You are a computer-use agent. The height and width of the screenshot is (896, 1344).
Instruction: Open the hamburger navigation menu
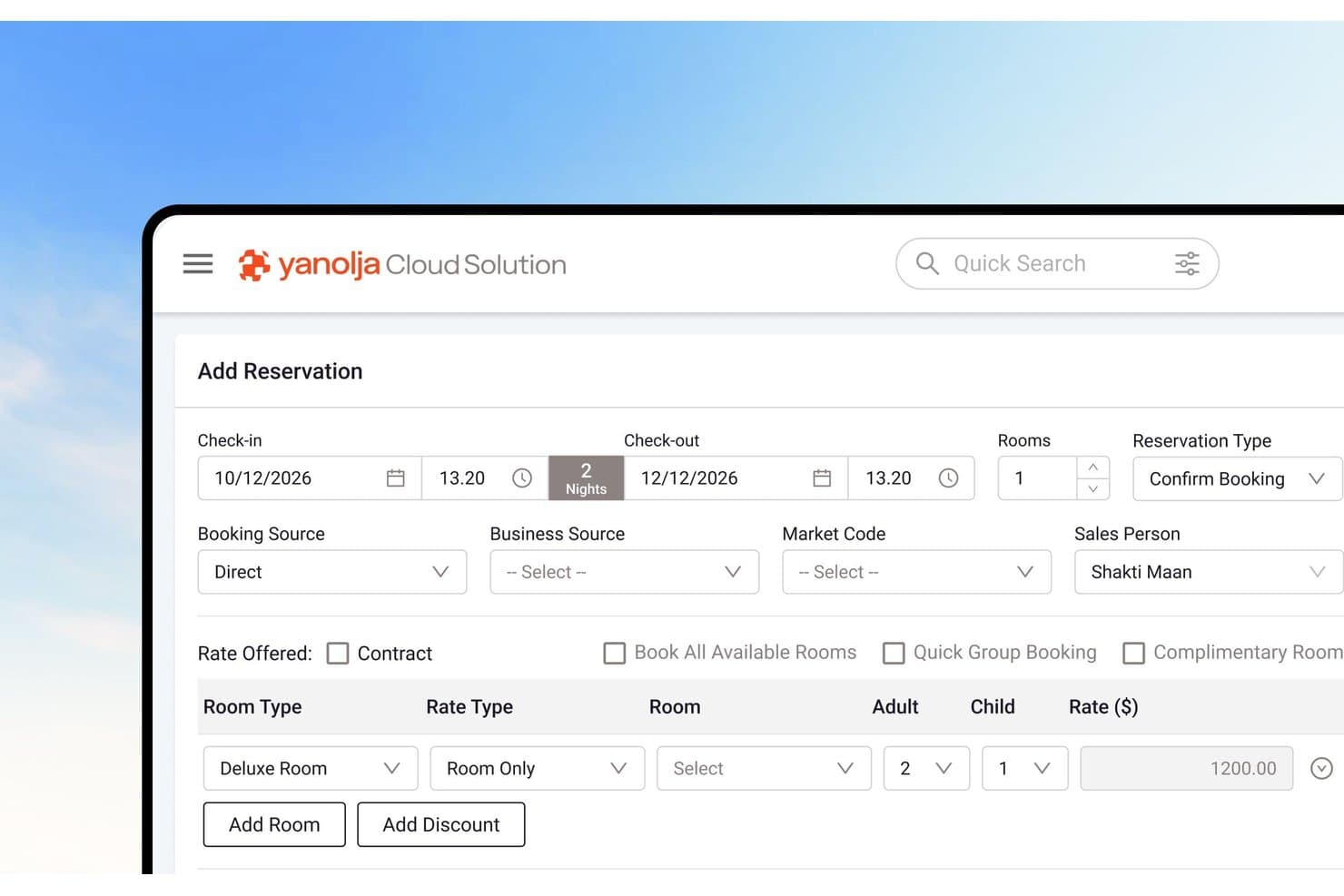coord(198,264)
